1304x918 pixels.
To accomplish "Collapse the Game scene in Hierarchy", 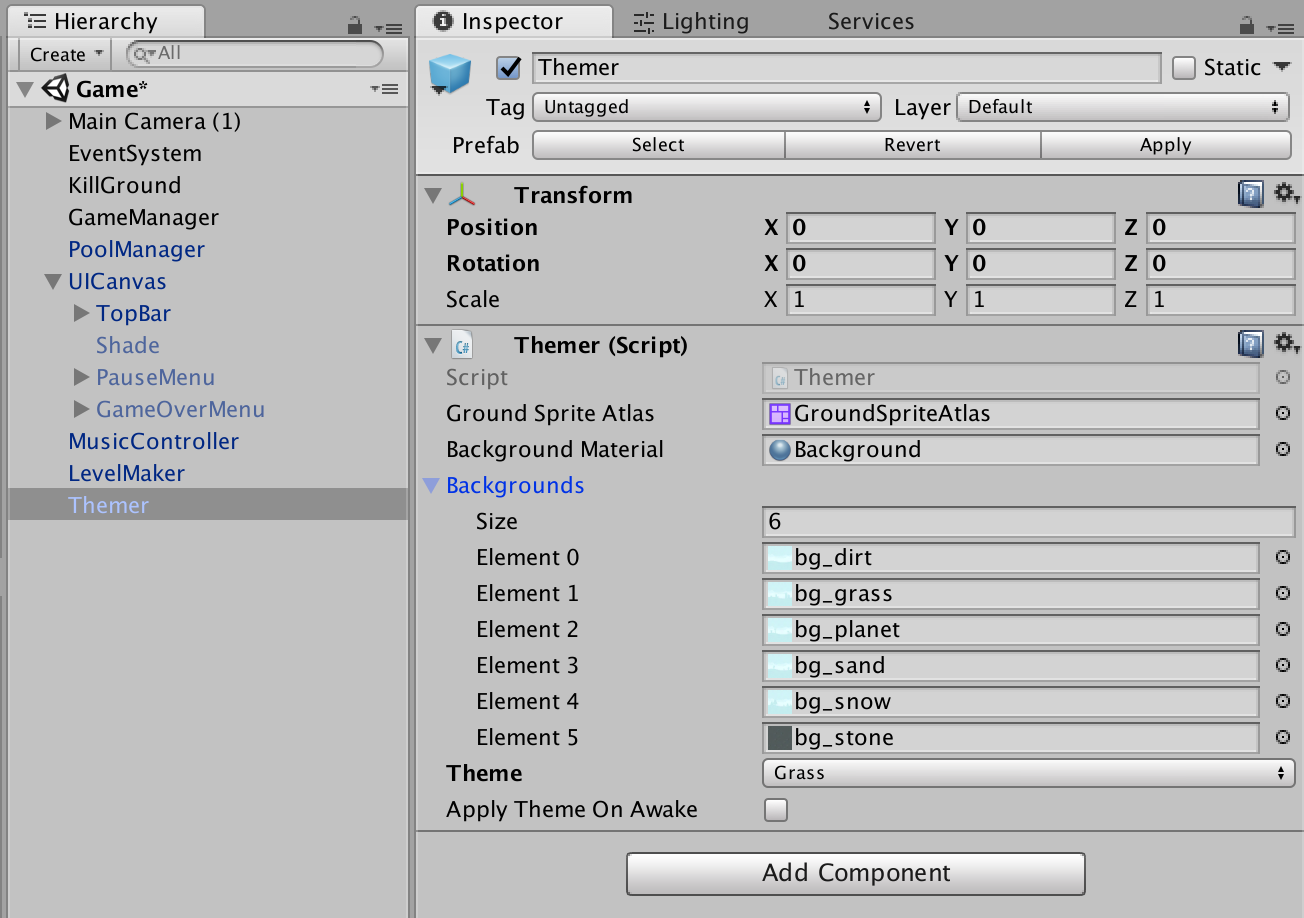I will [x=26, y=90].
